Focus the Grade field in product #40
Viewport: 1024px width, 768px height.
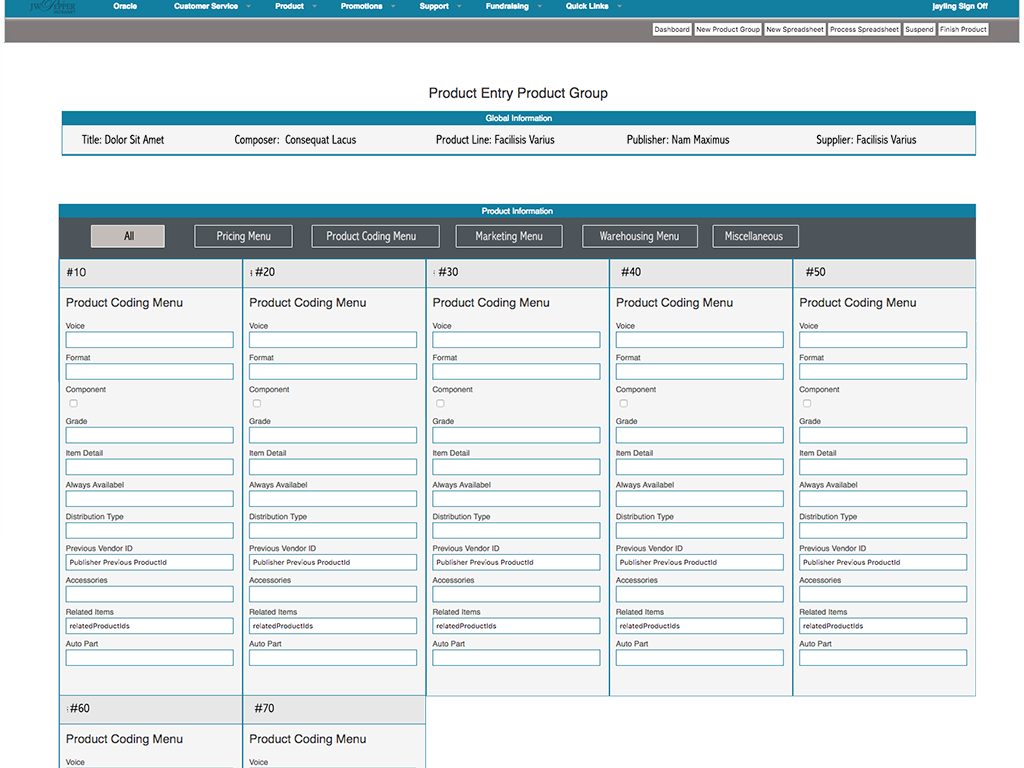pyautogui.click(x=699, y=435)
